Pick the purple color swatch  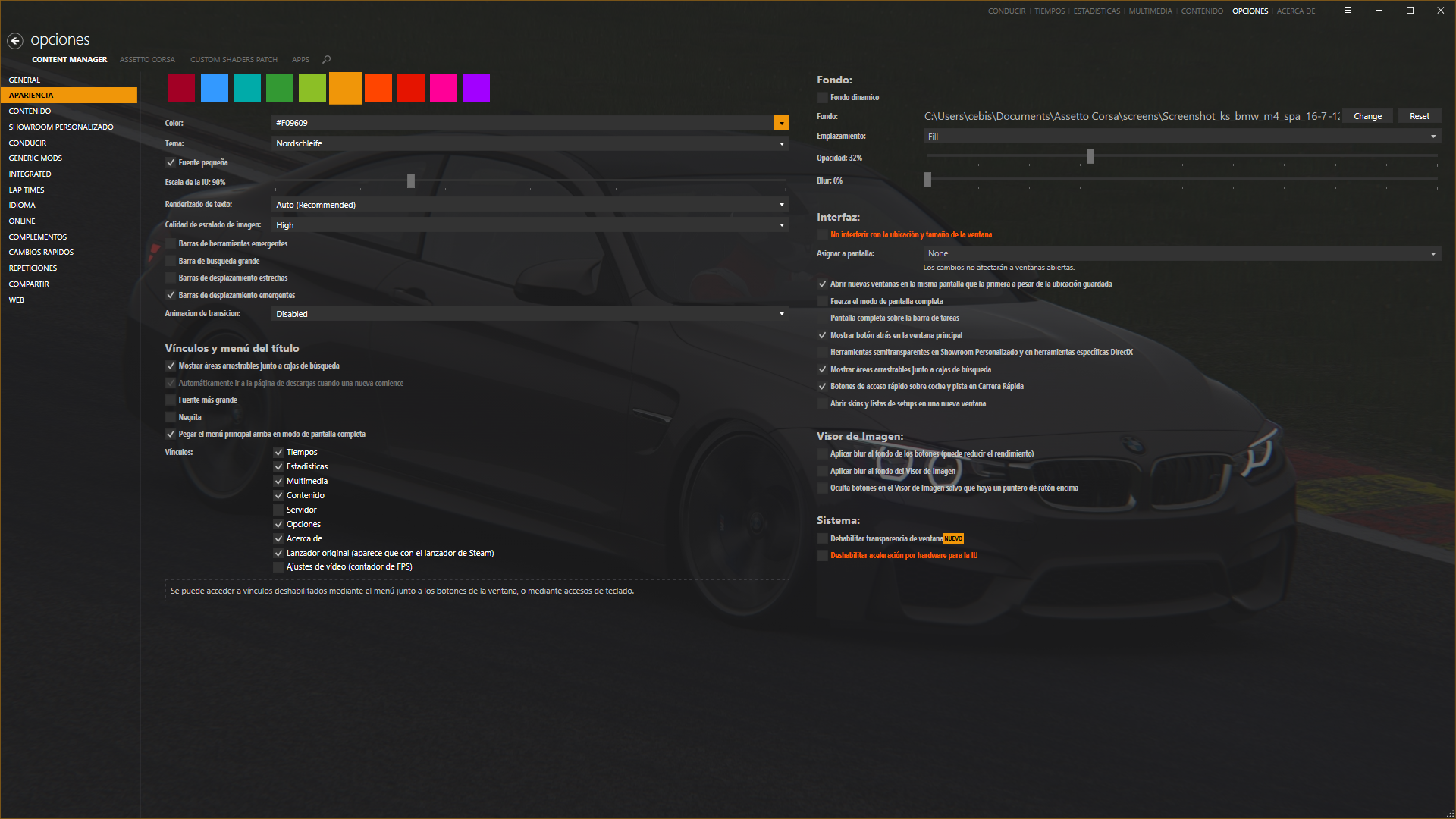tap(476, 88)
